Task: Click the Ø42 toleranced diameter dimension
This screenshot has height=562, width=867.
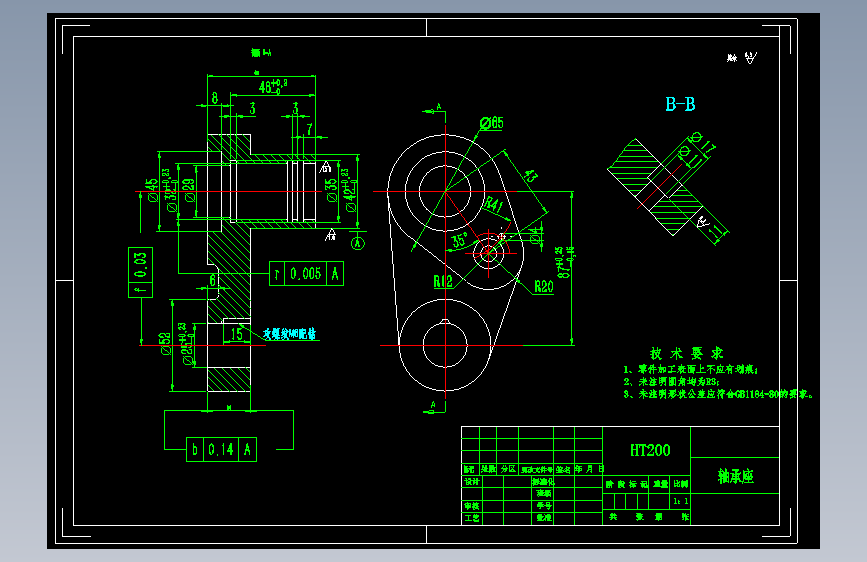Action: [x=349, y=190]
